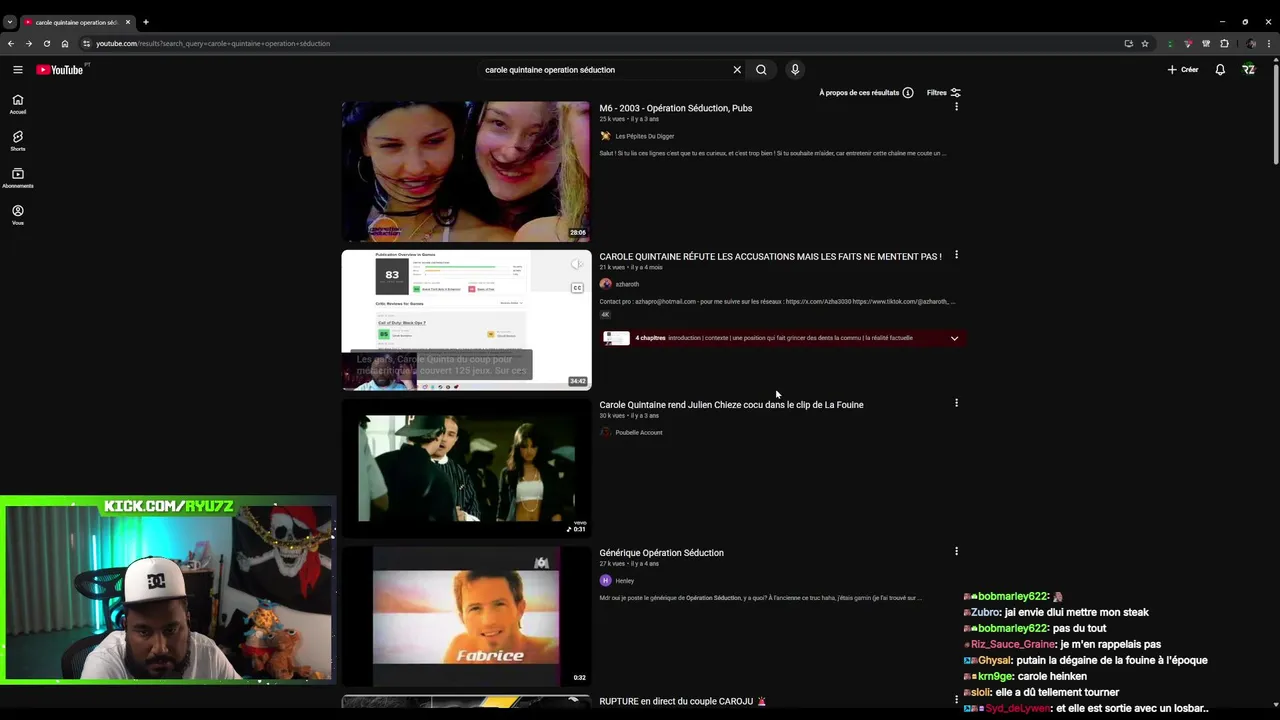Open a new browser tab
The height and width of the screenshot is (720, 1280).
(x=146, y=22)
